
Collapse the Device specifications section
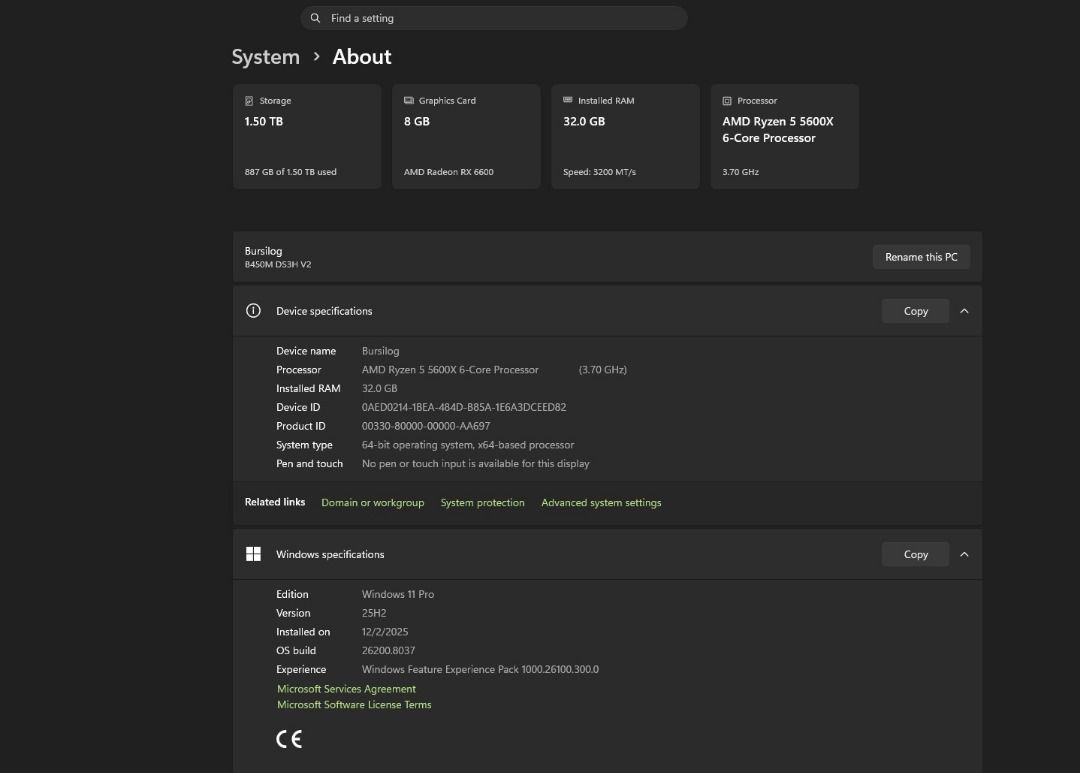click(964, 311)
